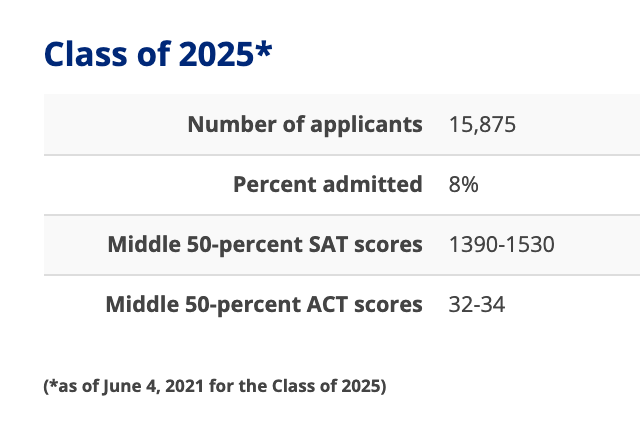Click the "Class of 2025*" heading
The width and height of the screenshot is (640, 442).
(x=157, y=53)
